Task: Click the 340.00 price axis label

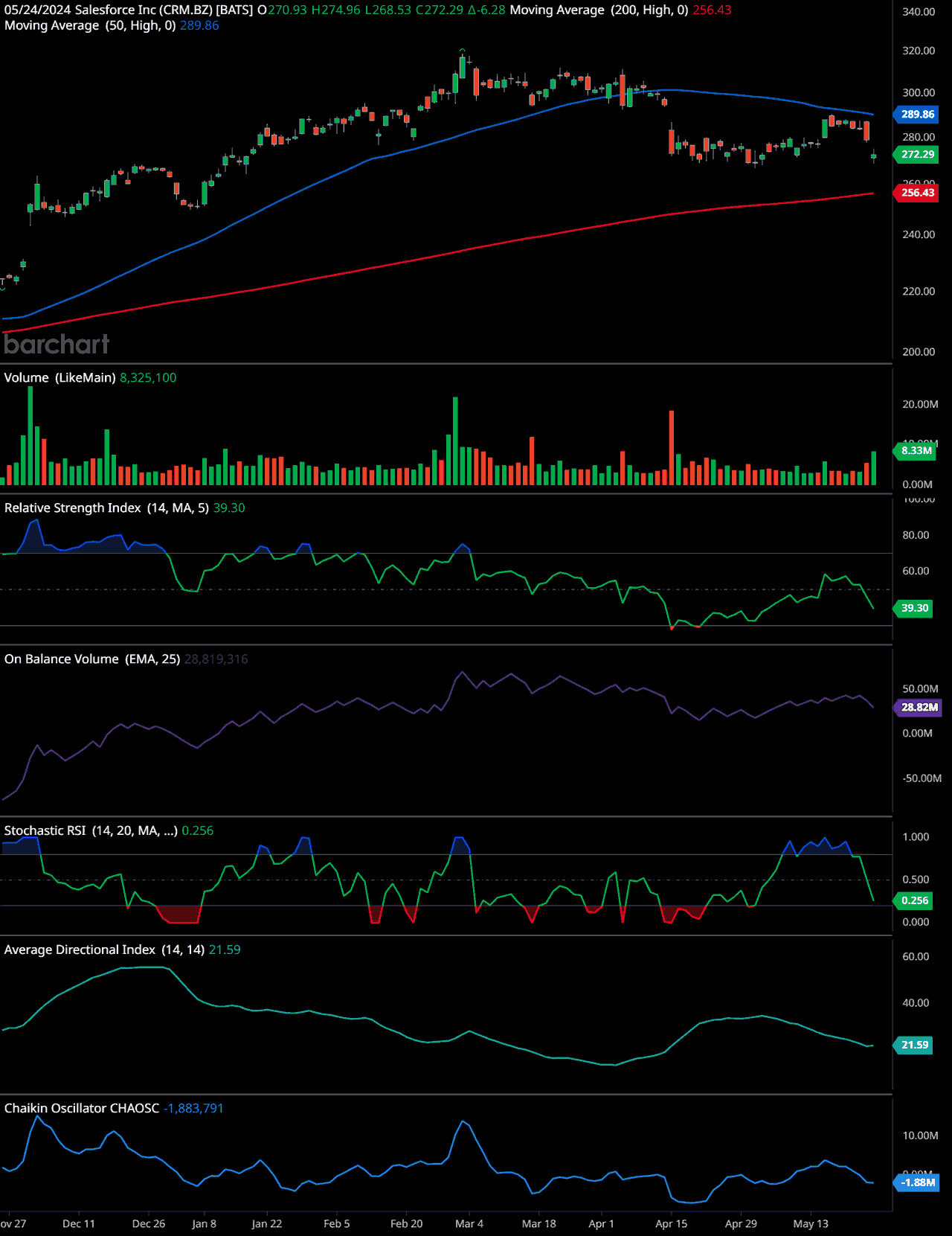Action: pos(919,12)
